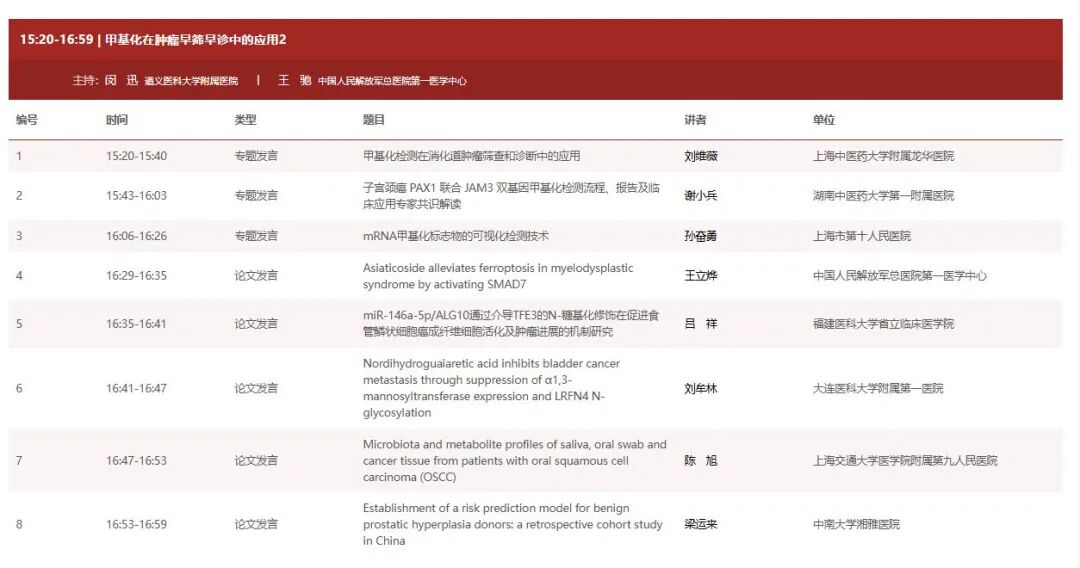Click the 讲者 column header
This screenshot has width=1080, height=568.
coord(695,120)
